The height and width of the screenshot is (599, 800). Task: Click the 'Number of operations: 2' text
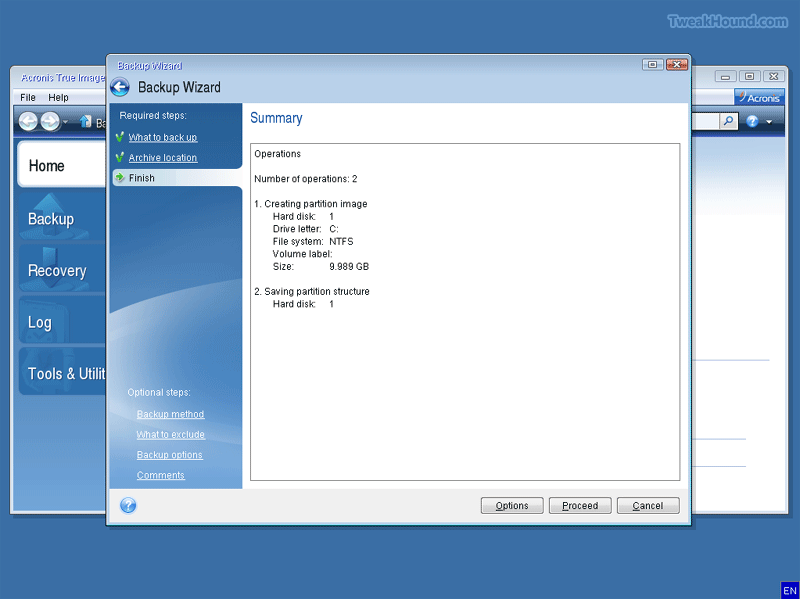[x=306, y=179]
